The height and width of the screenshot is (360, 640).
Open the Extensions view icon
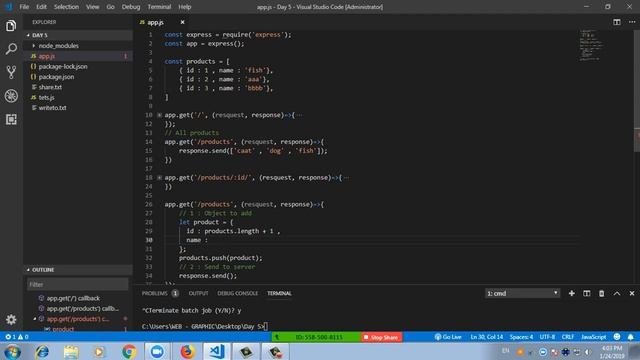click(11, 119)
